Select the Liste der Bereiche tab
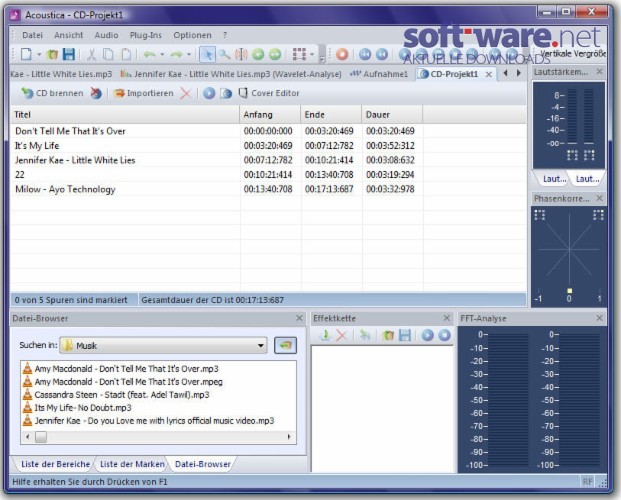The width and height of the screenshot is (621, 500). [x=55, y=464]
